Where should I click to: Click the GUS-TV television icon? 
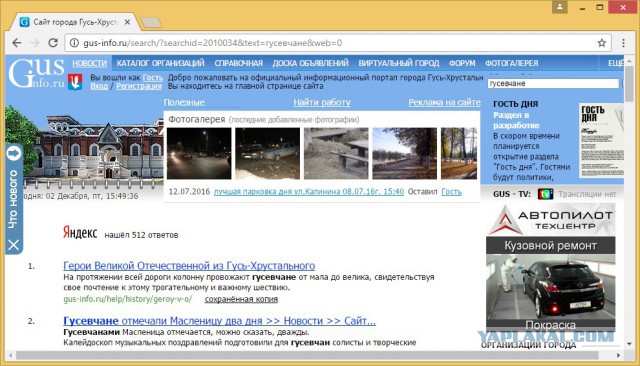pos(545,194)
